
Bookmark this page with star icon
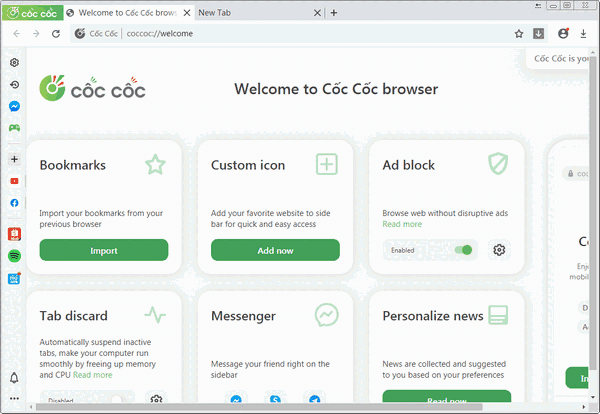[x=518, y=34]
